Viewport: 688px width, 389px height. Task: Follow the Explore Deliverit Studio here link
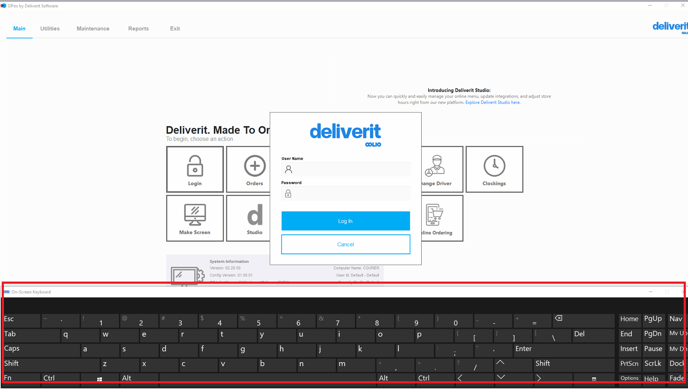click(x=493, y=102)
